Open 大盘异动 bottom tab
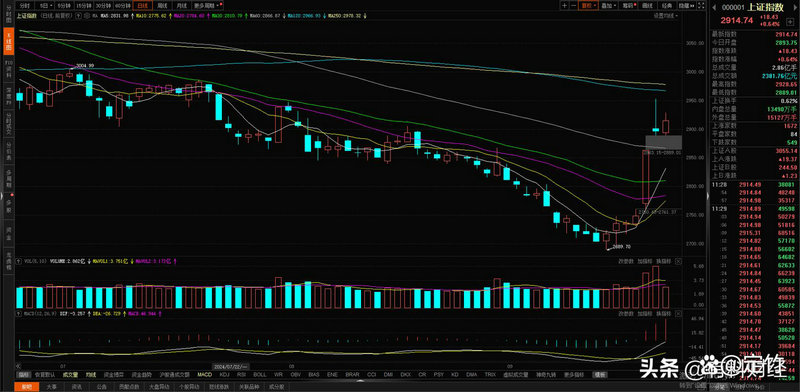This screenshot has height=392, width=800. pos(159,386)
